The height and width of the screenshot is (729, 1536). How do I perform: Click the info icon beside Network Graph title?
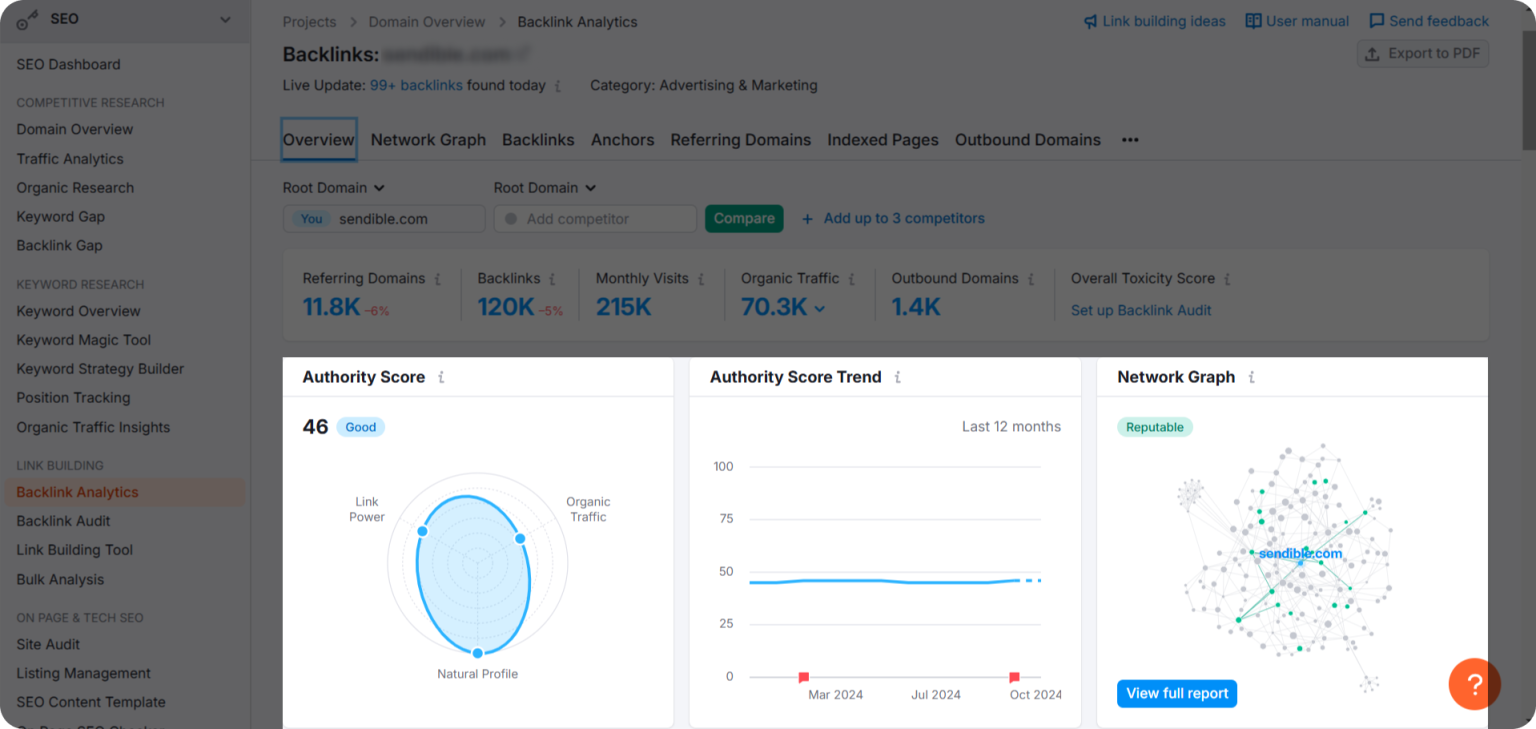1251,377
